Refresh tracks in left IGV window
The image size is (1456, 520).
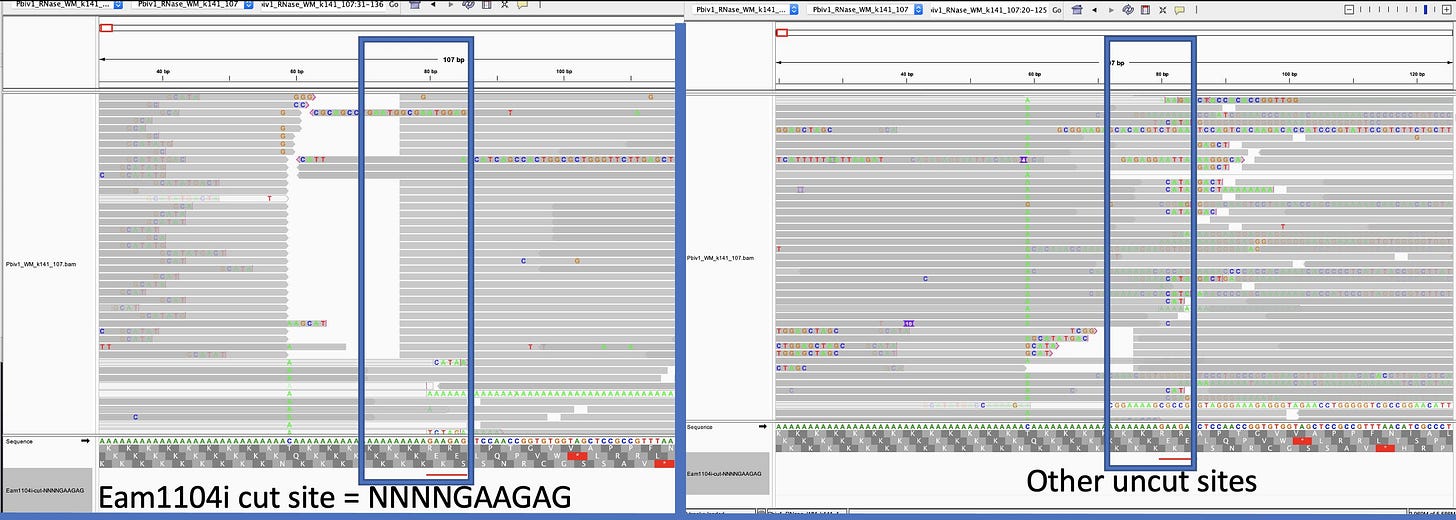(x=468, y=5)
